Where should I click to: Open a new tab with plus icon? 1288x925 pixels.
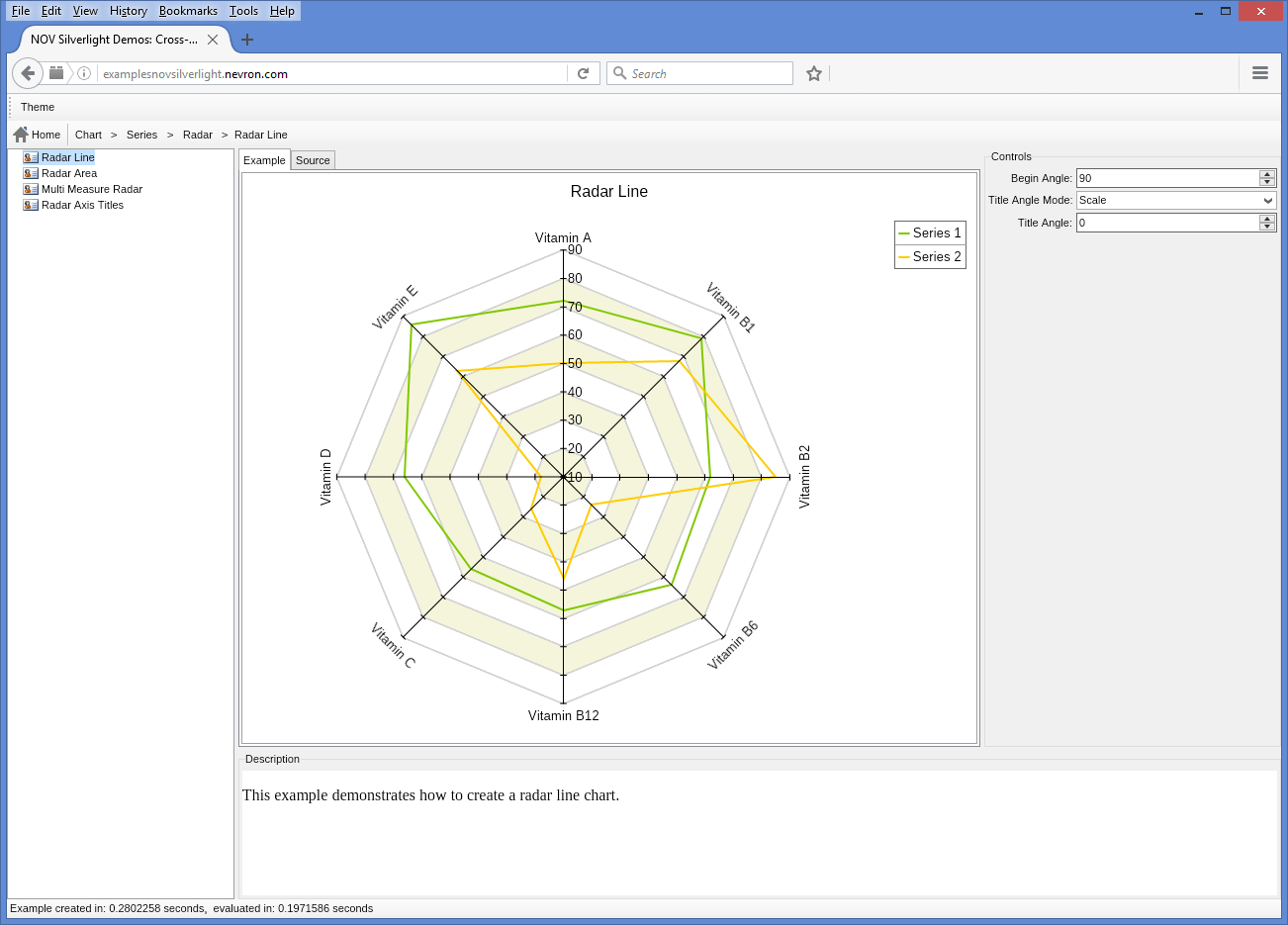(x=247, y=40)
